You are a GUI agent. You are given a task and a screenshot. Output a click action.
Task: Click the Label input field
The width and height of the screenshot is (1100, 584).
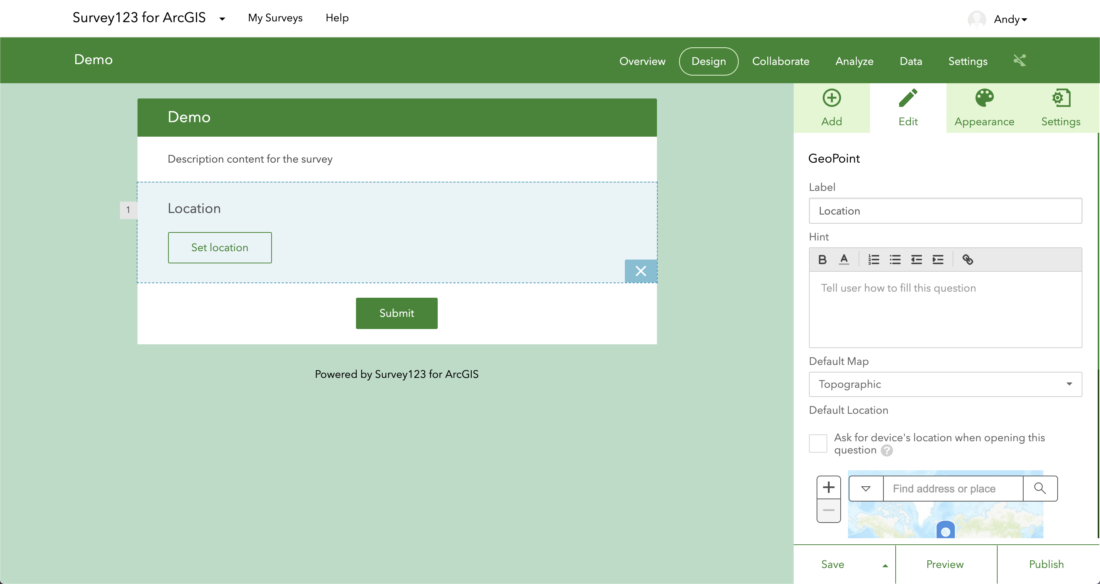945,211
